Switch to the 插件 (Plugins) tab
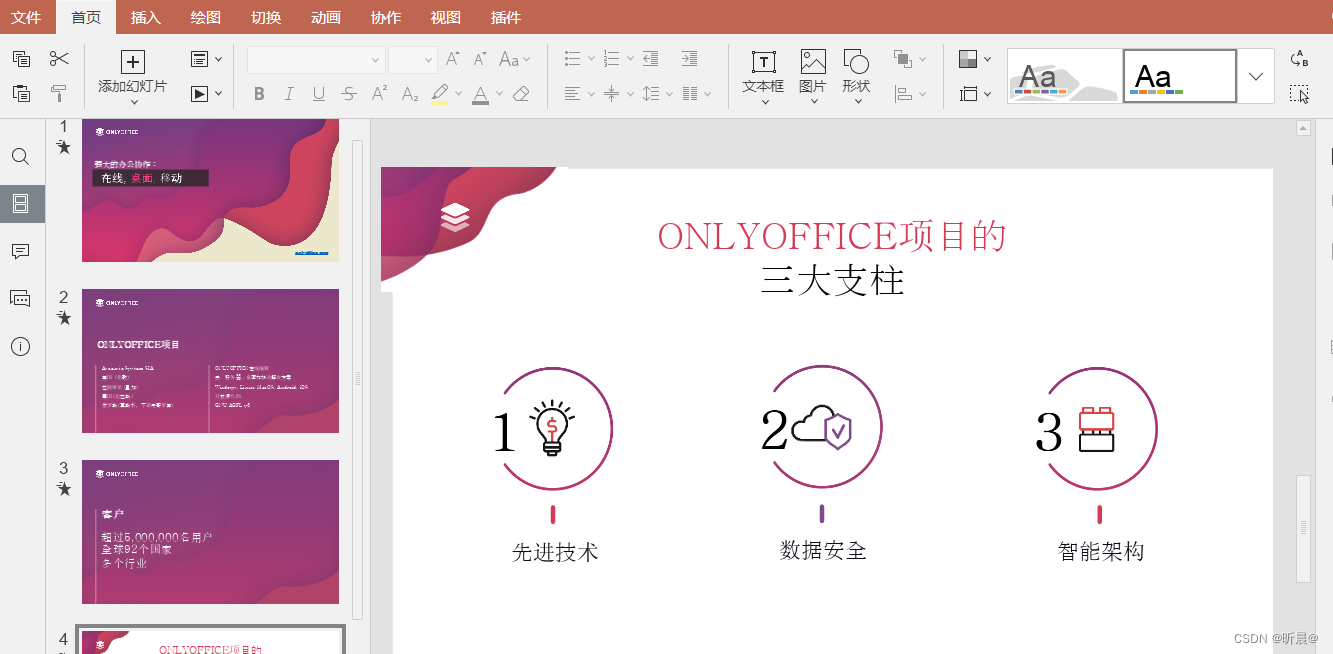 (x=506, y=17)
